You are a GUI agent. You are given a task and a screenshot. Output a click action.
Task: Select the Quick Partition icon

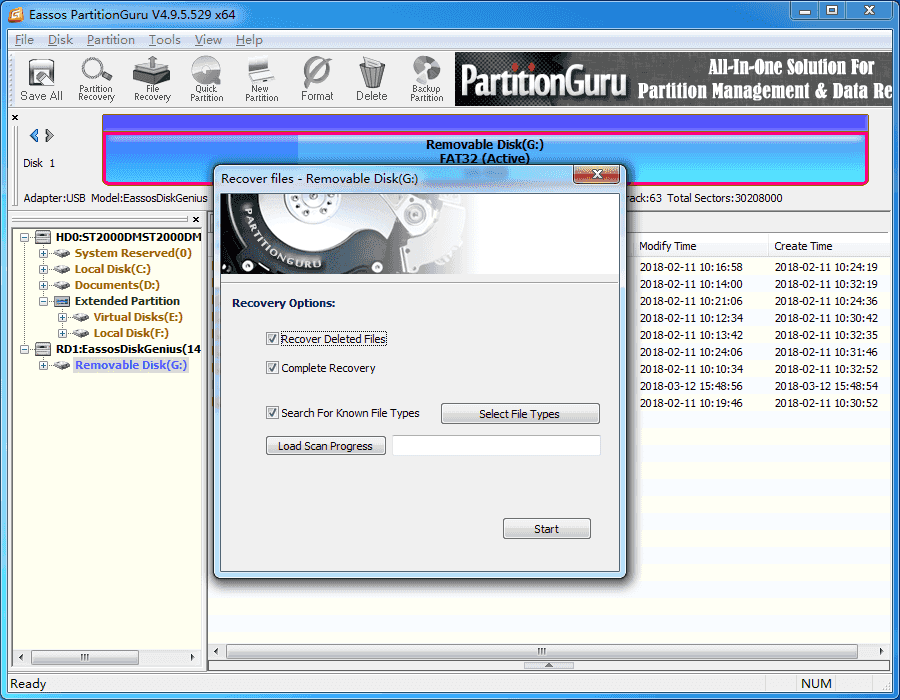click(x=207, y=80)
